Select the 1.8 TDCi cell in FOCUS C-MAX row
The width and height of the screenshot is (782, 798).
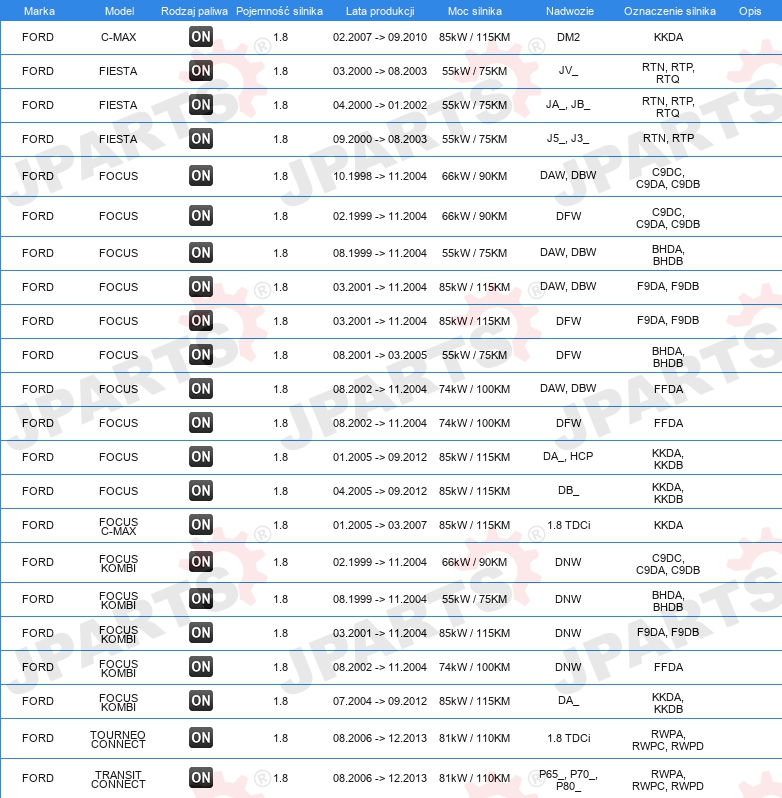(569, 525)
